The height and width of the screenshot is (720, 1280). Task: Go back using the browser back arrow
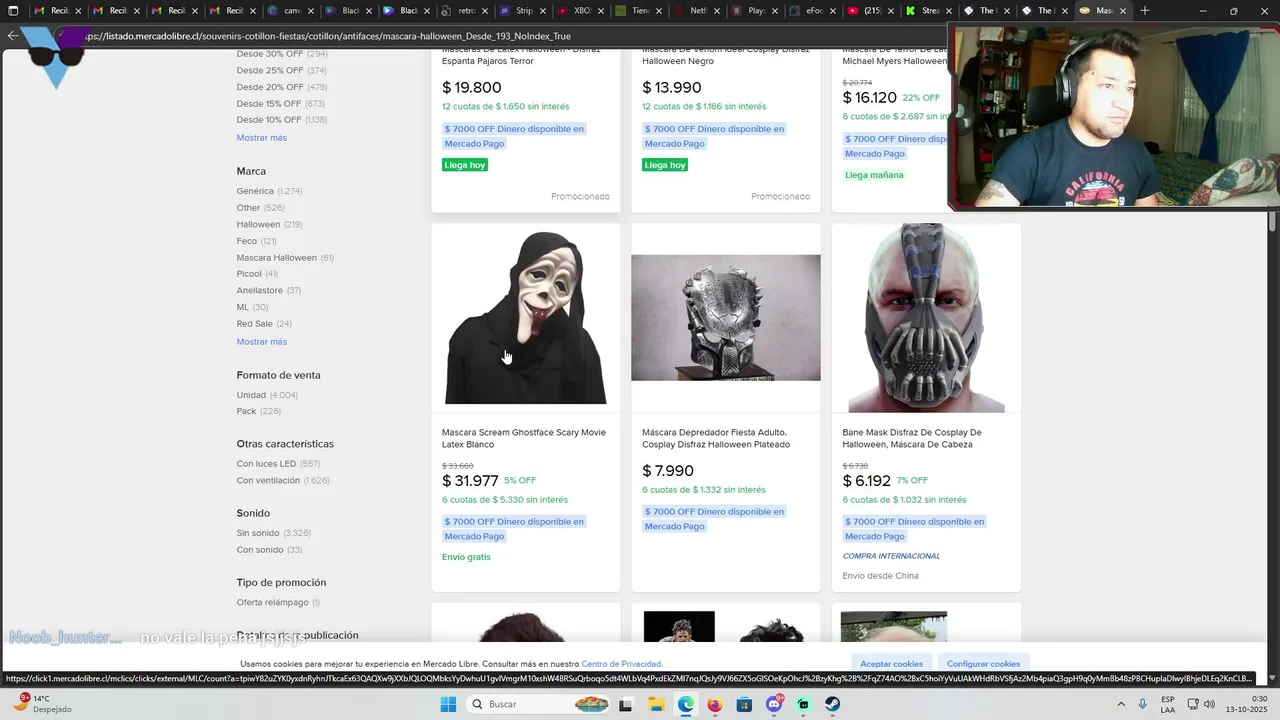coord(12,36)
